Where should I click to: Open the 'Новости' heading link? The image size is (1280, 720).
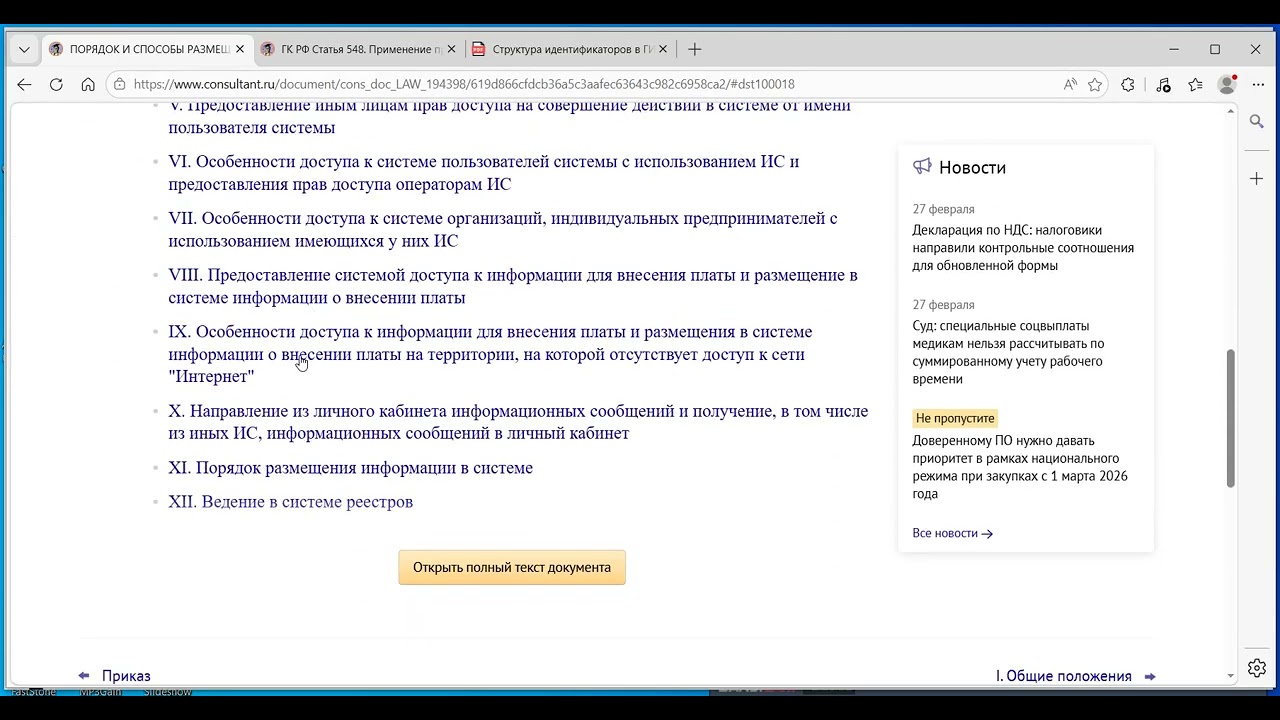click(972, 168)
